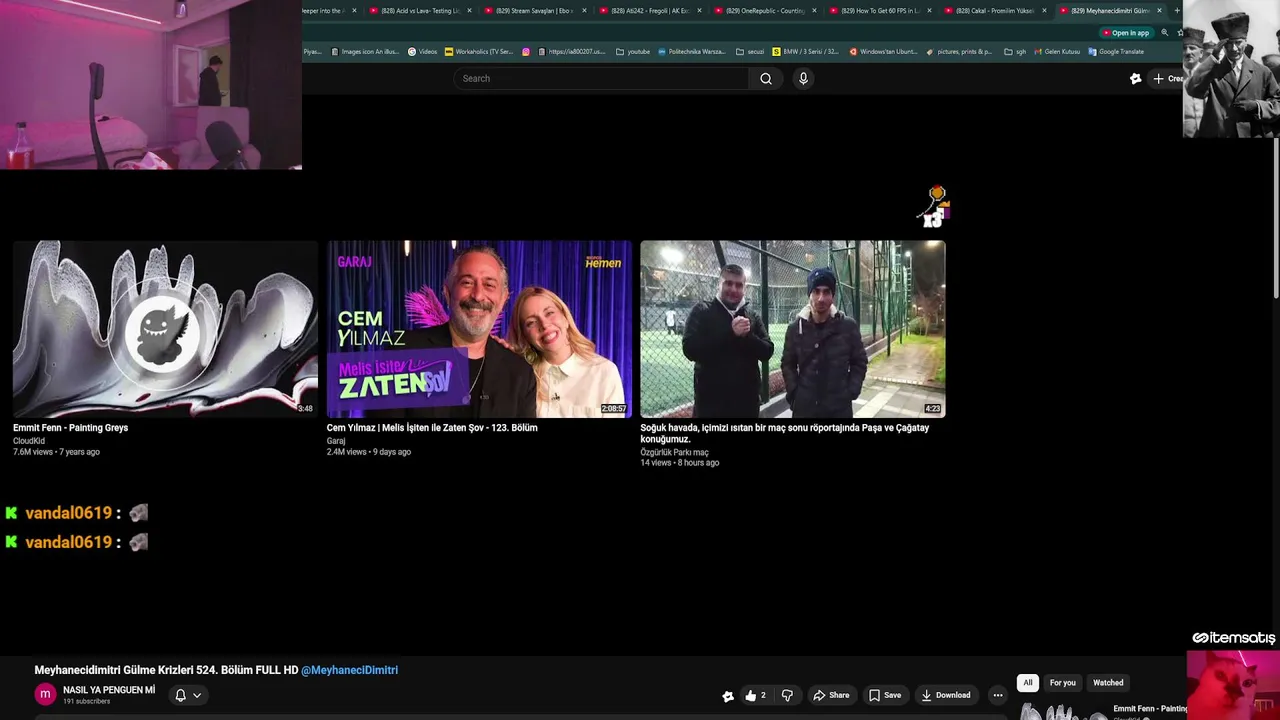Viewport: 1280px width, 720px height.
Task: Click the Download button
Action: [x=946, y=695]
